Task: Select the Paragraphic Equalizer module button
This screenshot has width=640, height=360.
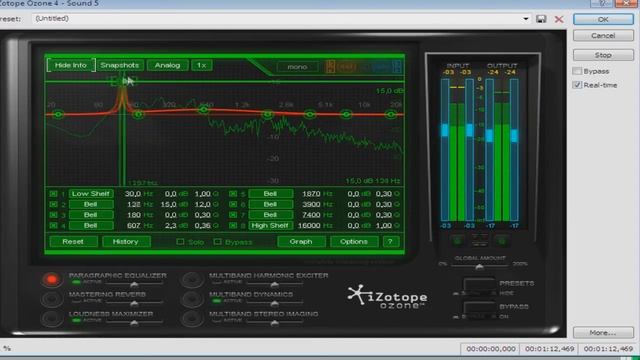Action: click(51, 280)
